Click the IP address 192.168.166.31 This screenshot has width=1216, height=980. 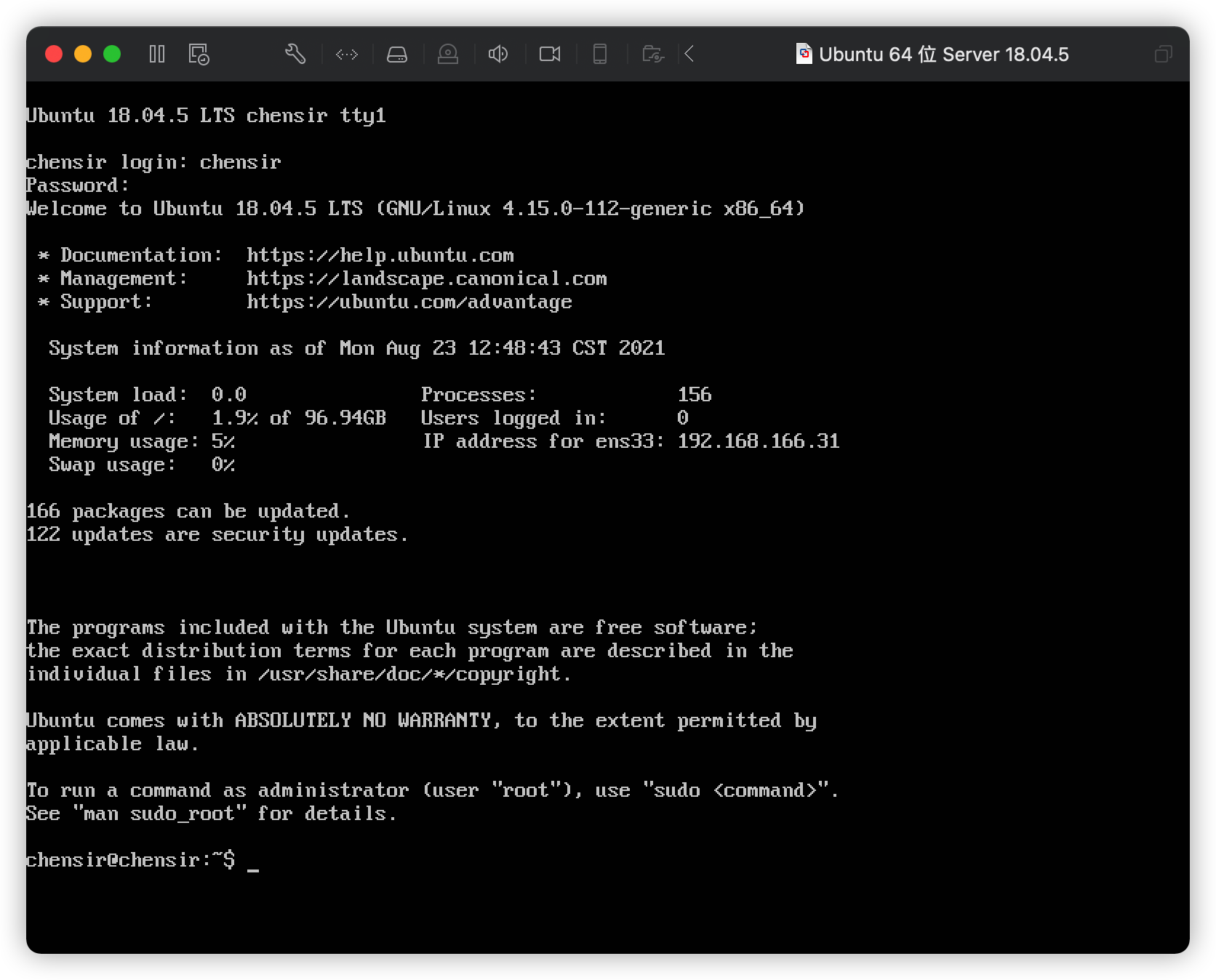[x=759, y=441]
